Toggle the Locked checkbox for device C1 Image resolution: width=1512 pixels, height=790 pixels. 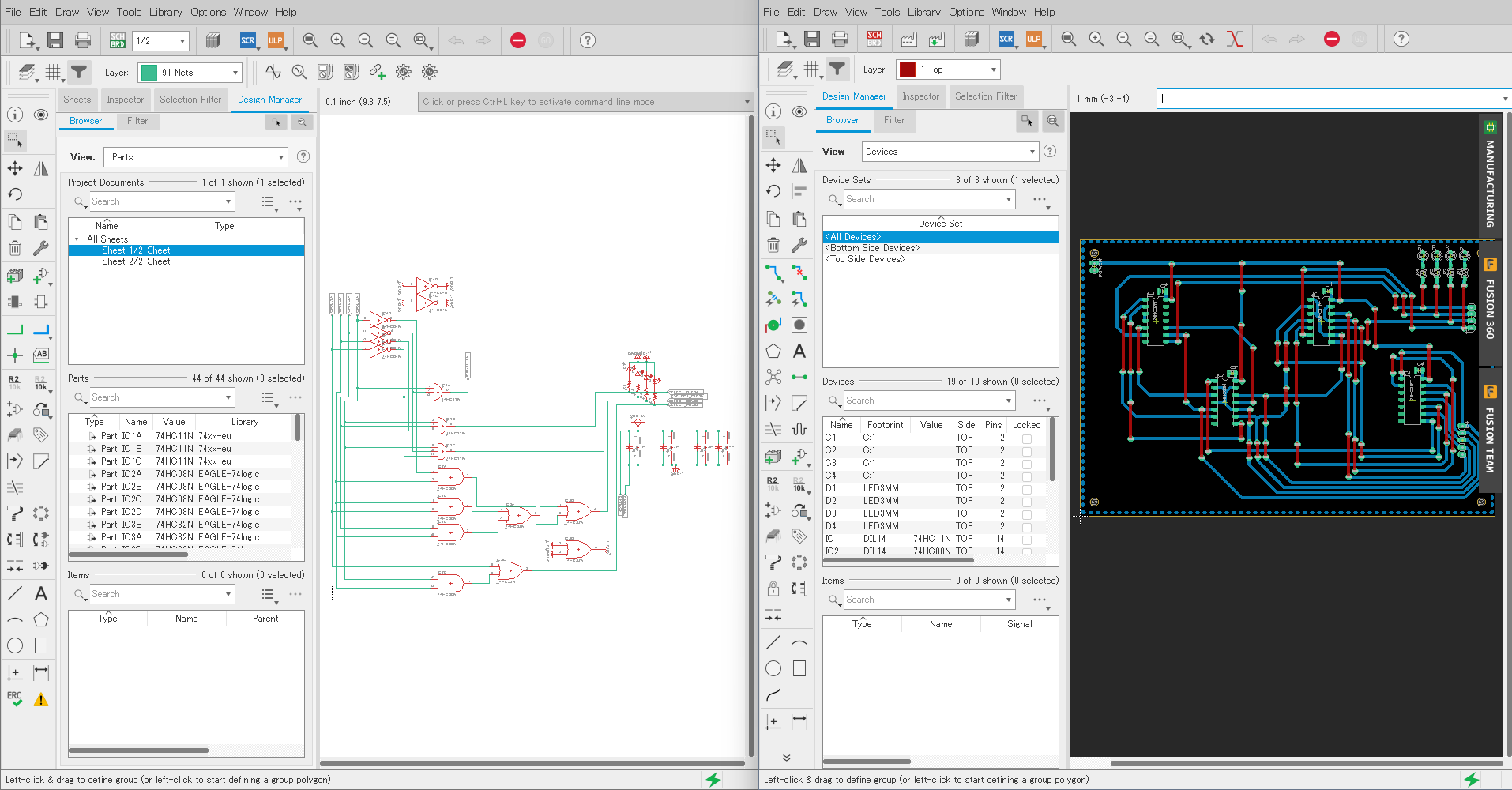click(x=1026, y=438)
